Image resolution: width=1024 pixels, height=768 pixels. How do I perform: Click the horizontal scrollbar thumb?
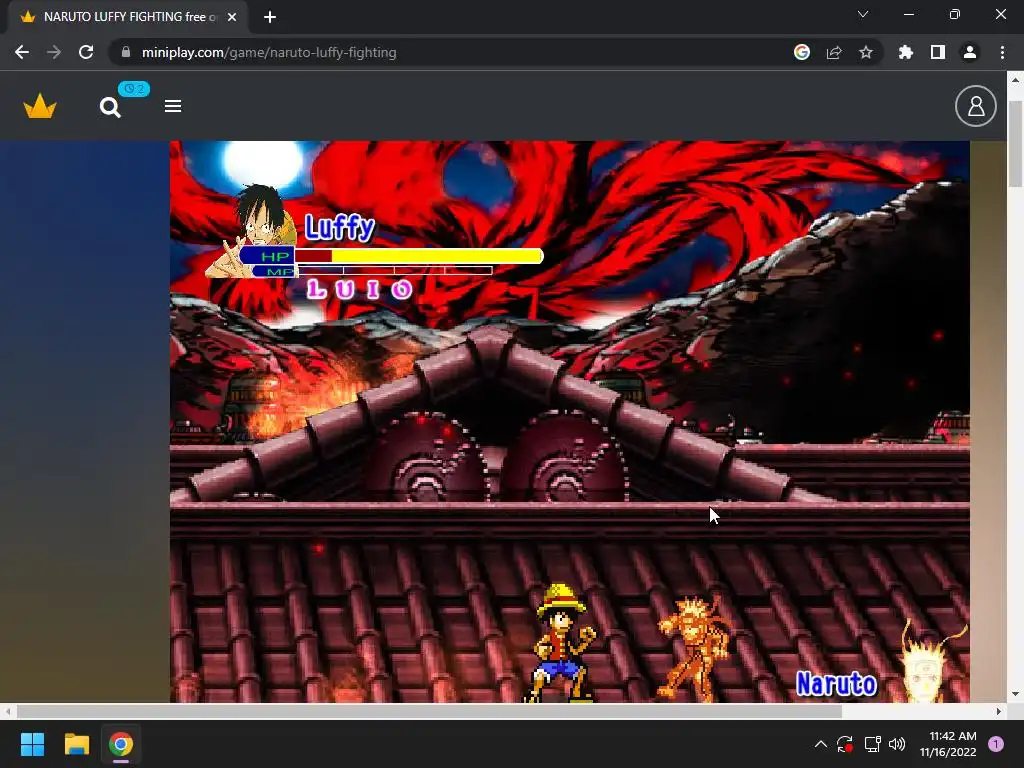point(429,711)
